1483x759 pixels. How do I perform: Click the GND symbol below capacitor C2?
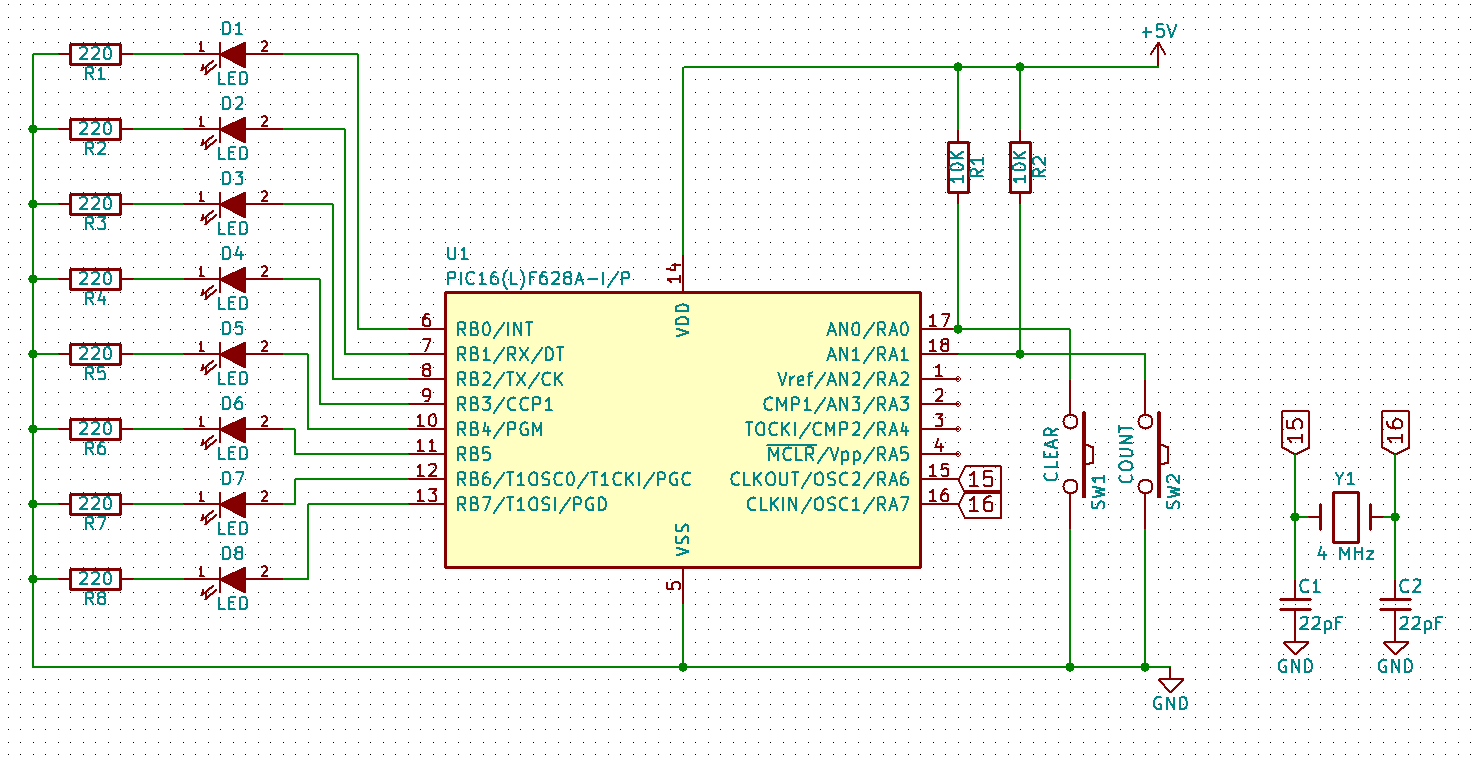(x=1396, y=648)
